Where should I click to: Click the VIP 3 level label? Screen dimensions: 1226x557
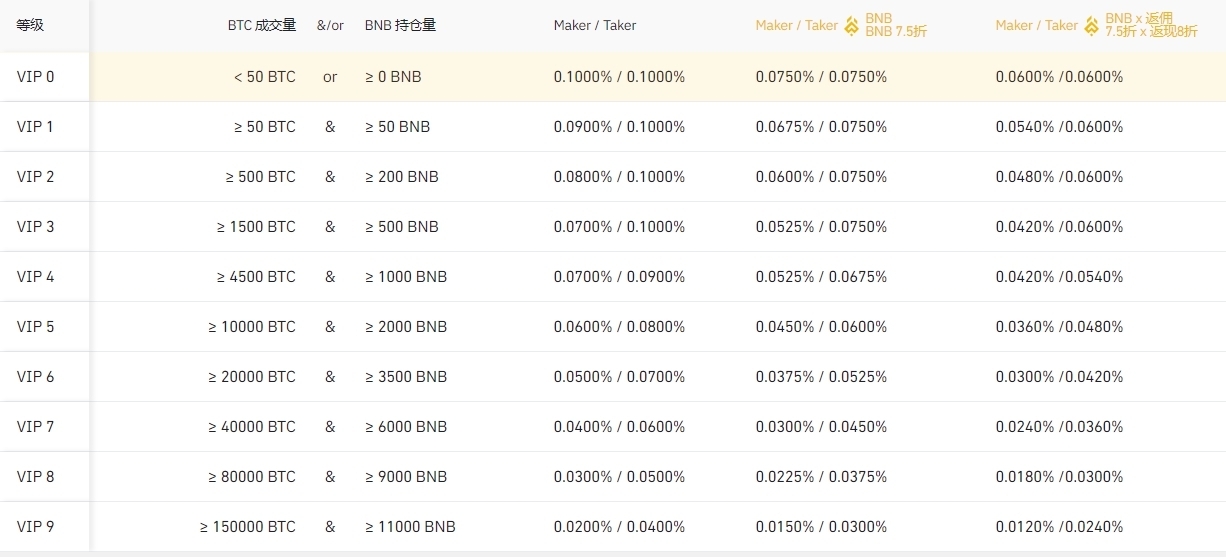click(x=36, y=227)
